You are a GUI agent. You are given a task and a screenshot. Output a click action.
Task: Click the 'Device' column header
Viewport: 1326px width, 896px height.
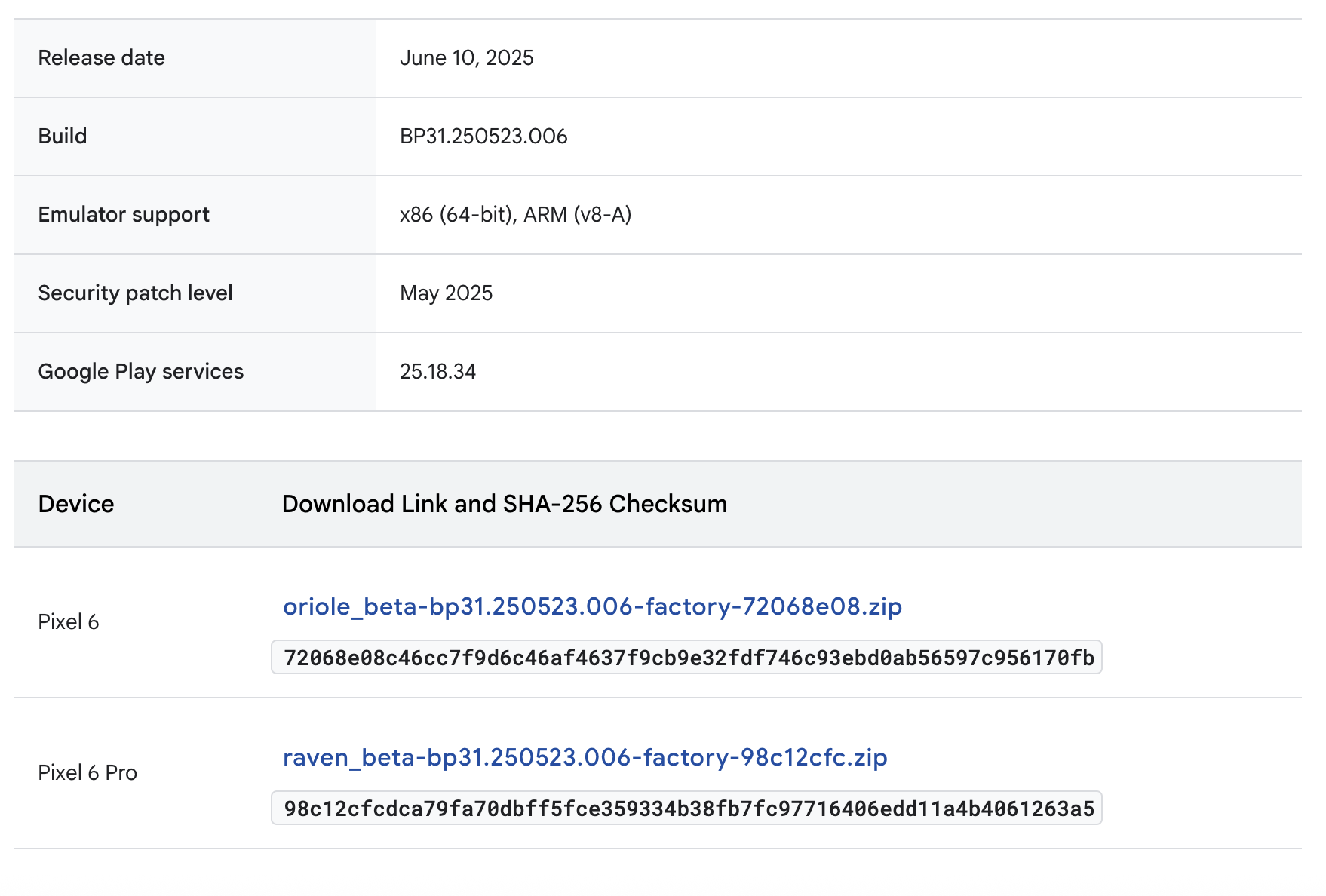click(76, 504)
